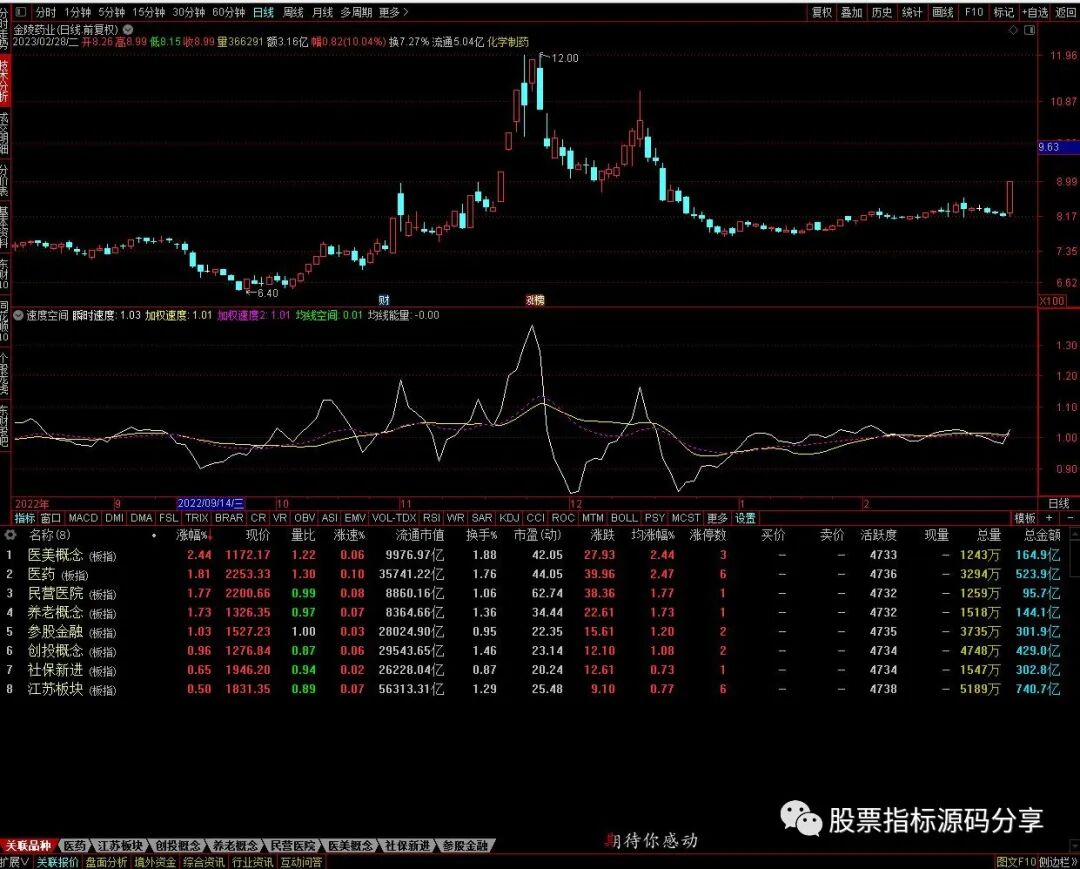1080x869 pixels.
Task: Select the 月线 monthly chart
Action: [322, 12]
